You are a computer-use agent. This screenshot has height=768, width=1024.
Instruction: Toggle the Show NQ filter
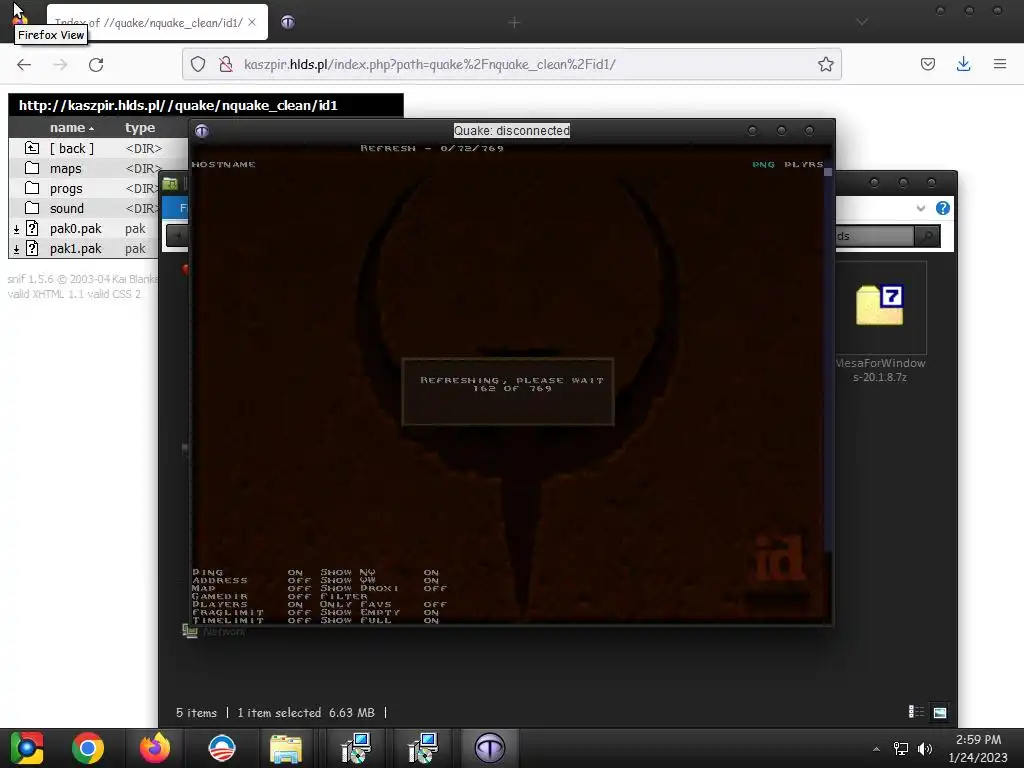click(x=379, y=572)
